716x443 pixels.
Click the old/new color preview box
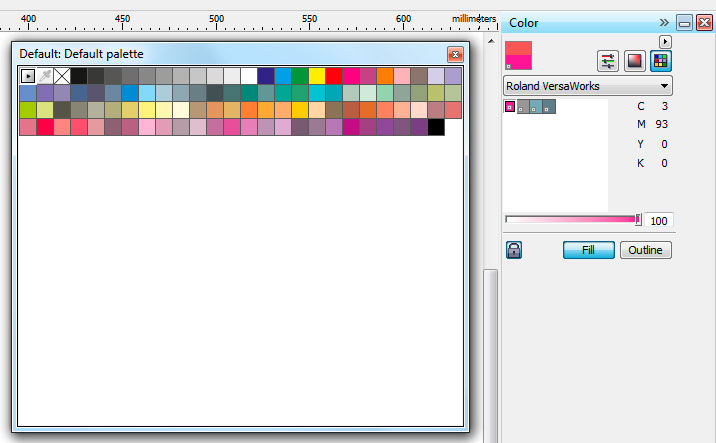(x=518, y=55)
